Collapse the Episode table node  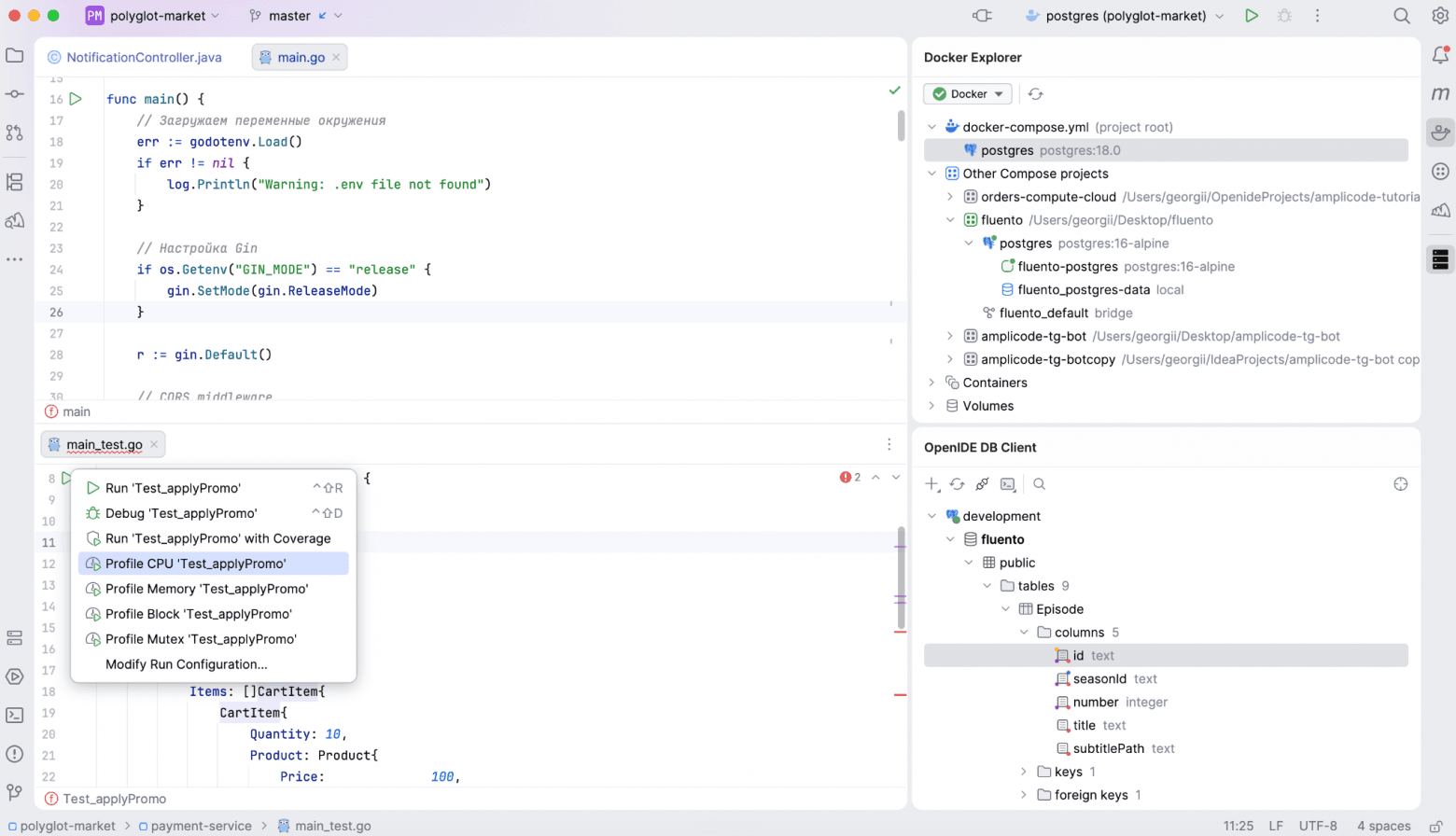1005,609
